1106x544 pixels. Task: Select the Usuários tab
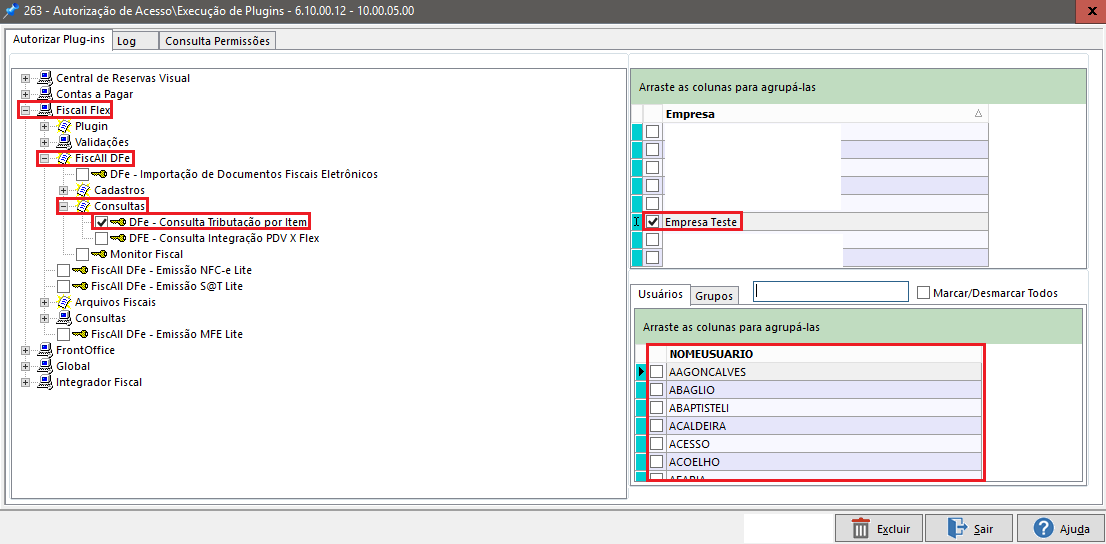click(x=660, y=294)
